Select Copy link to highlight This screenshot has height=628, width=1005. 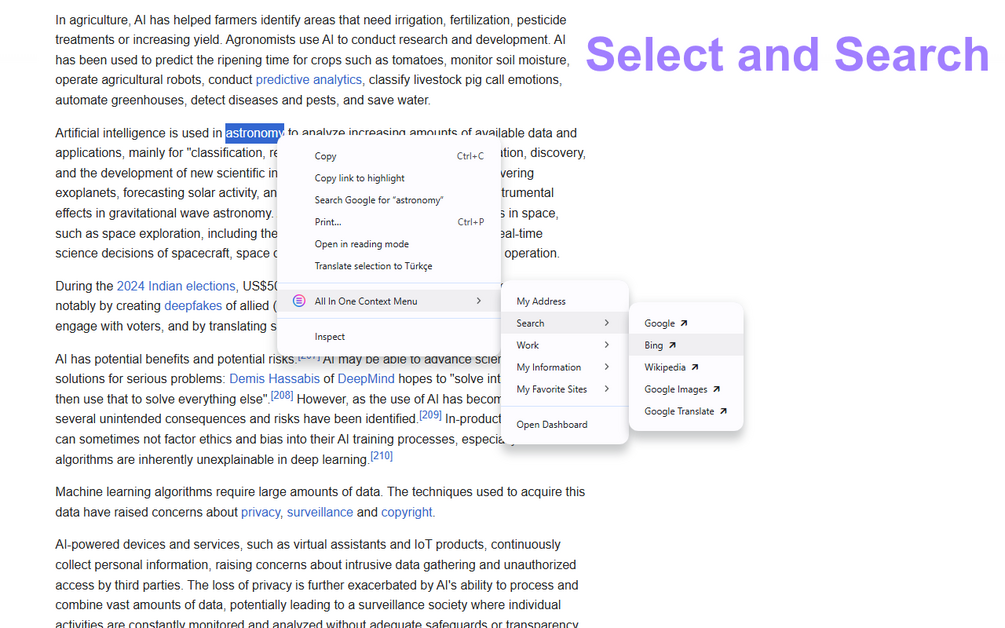[389, 178]
